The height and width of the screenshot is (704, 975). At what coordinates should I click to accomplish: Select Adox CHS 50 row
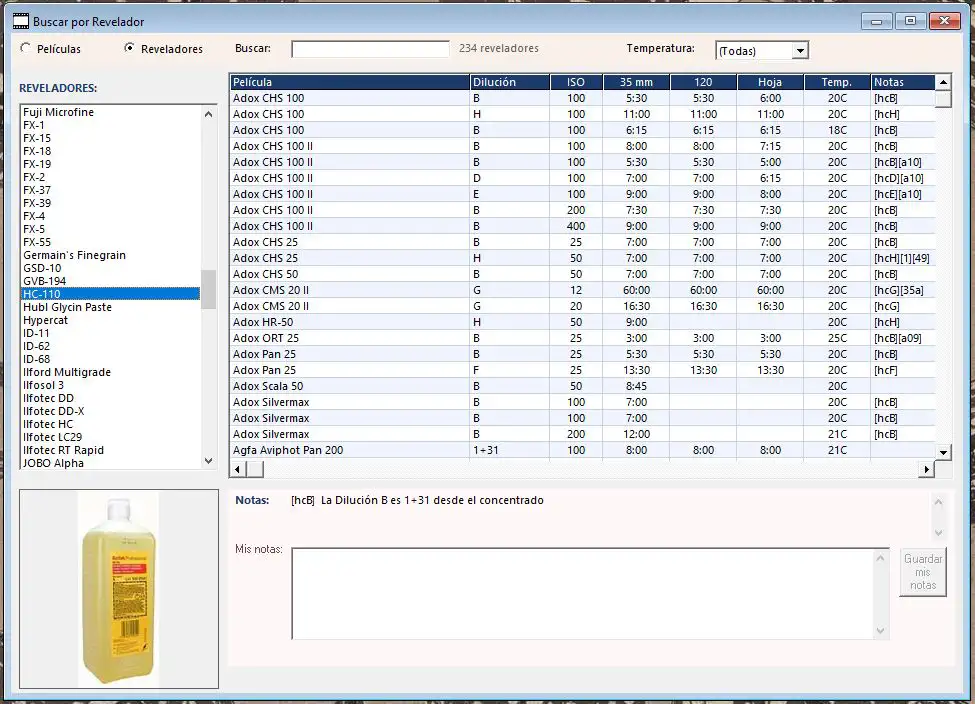click(x=583, y=274)
